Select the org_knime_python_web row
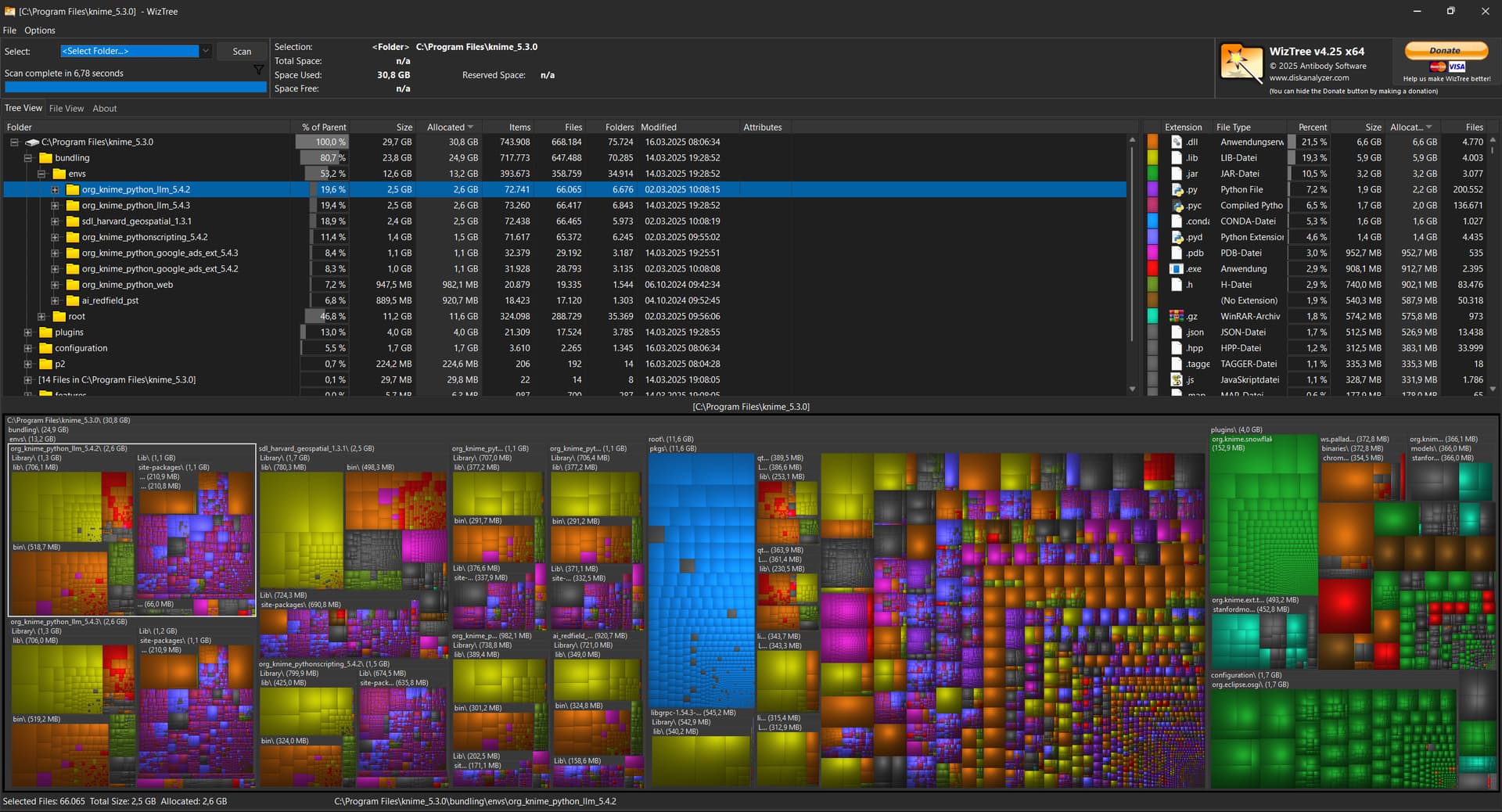This screenshot has width=1502, height=812. pos(565,285)
